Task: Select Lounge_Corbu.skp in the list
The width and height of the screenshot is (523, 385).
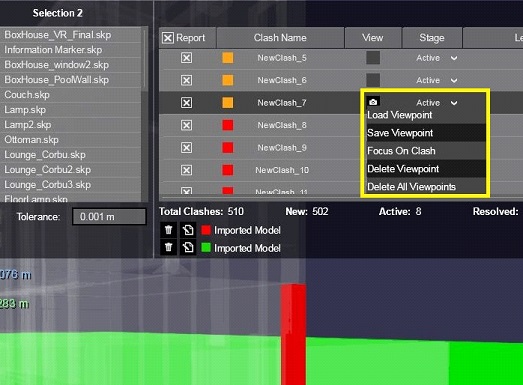Action: coord(71,155)
